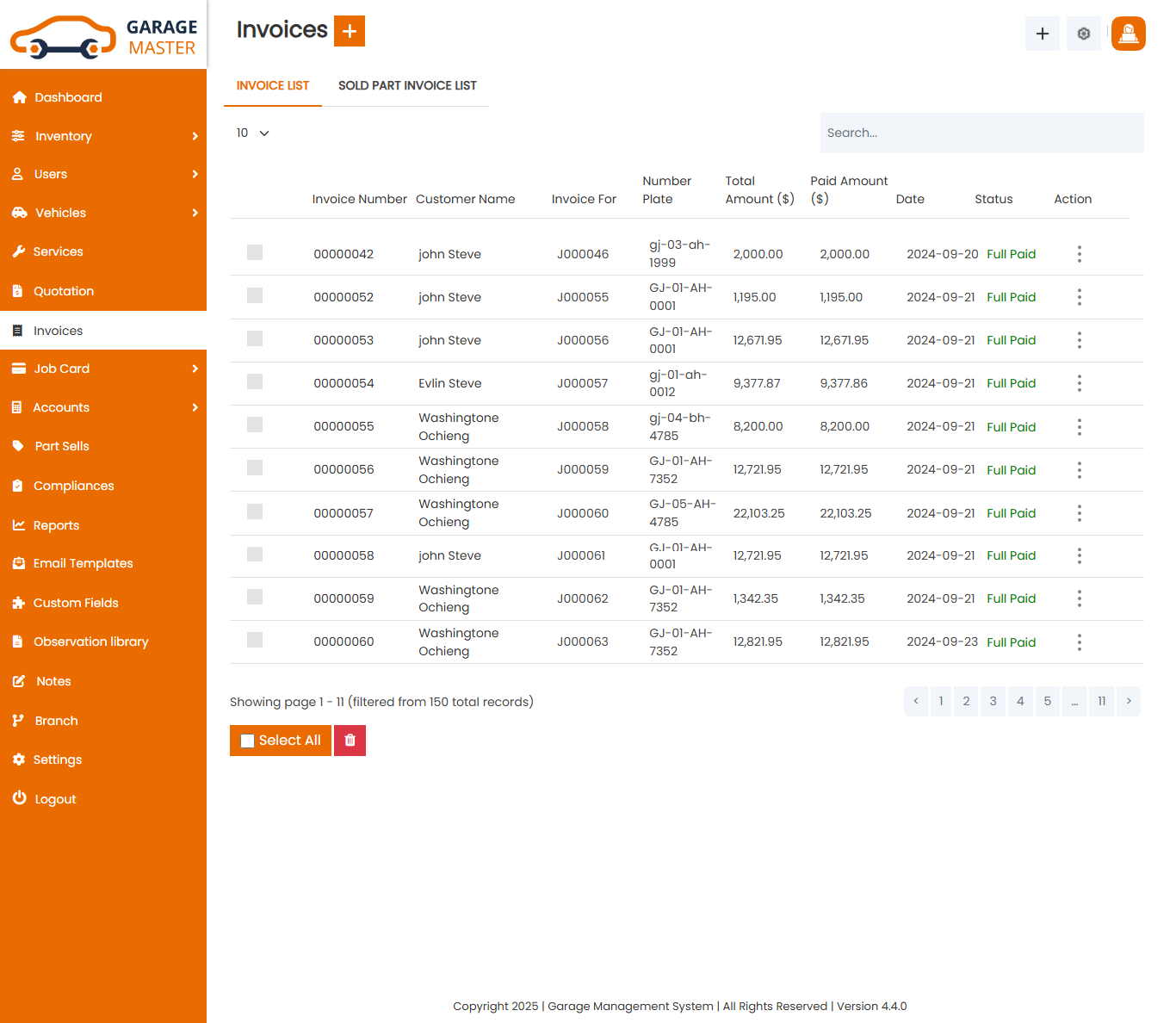Check the checkbox for invoice 00000055

pos(254,425)
